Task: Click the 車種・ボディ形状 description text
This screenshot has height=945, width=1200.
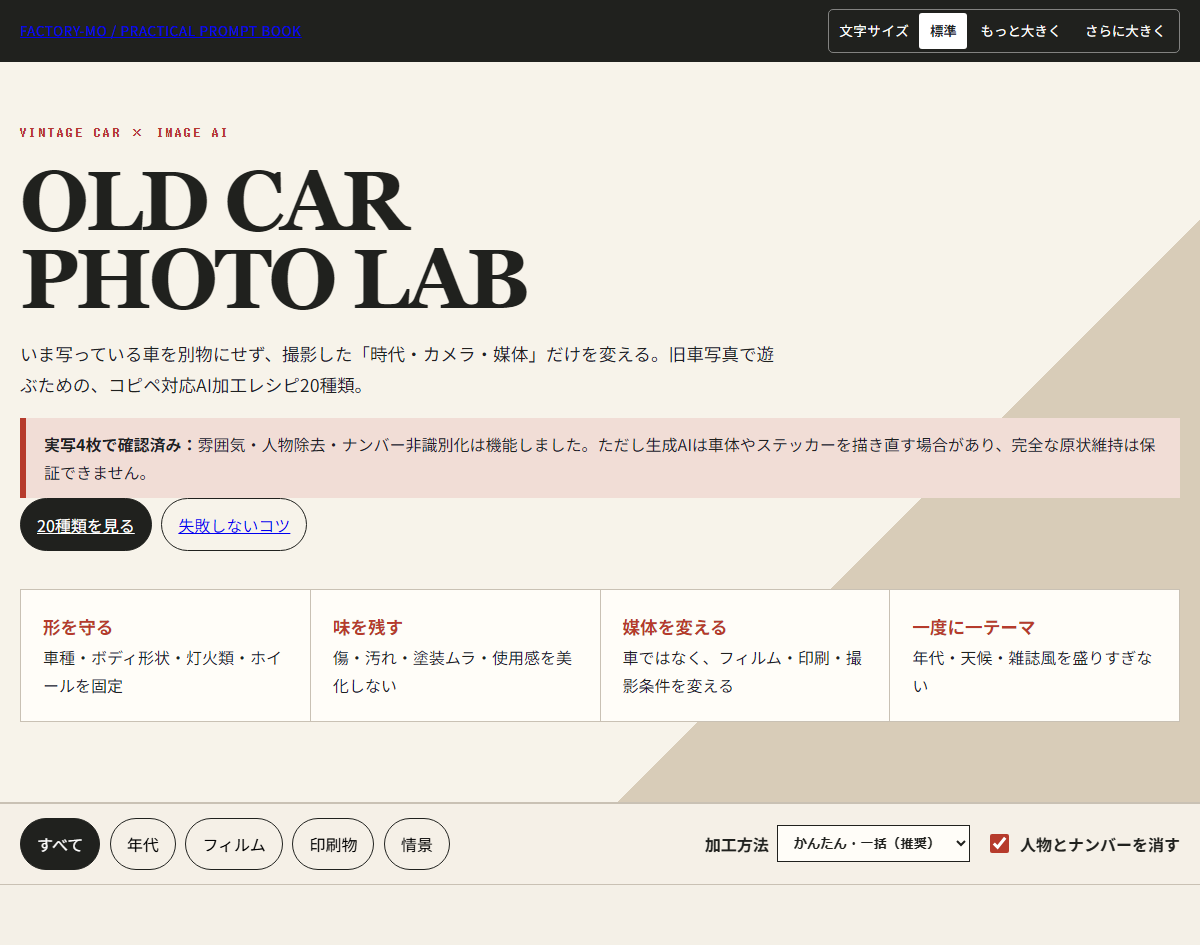Action: pyautogui.click(x=163, y=672)
